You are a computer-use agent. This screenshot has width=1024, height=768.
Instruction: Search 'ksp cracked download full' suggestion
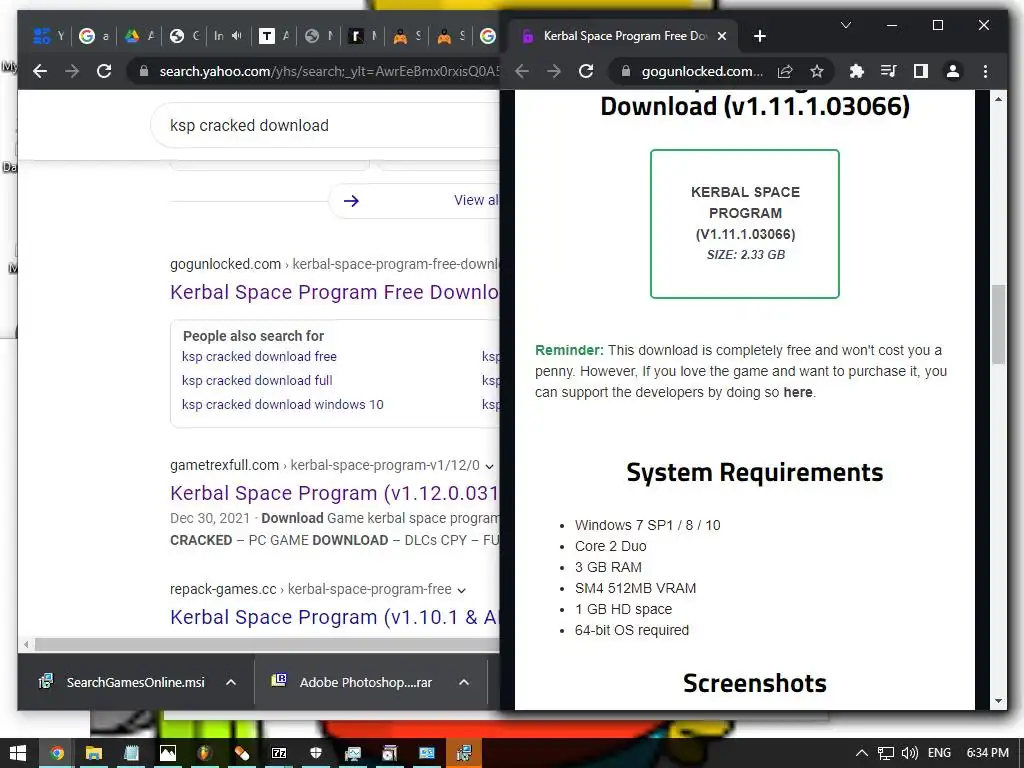pyautogui.click(x=257, y=381)
